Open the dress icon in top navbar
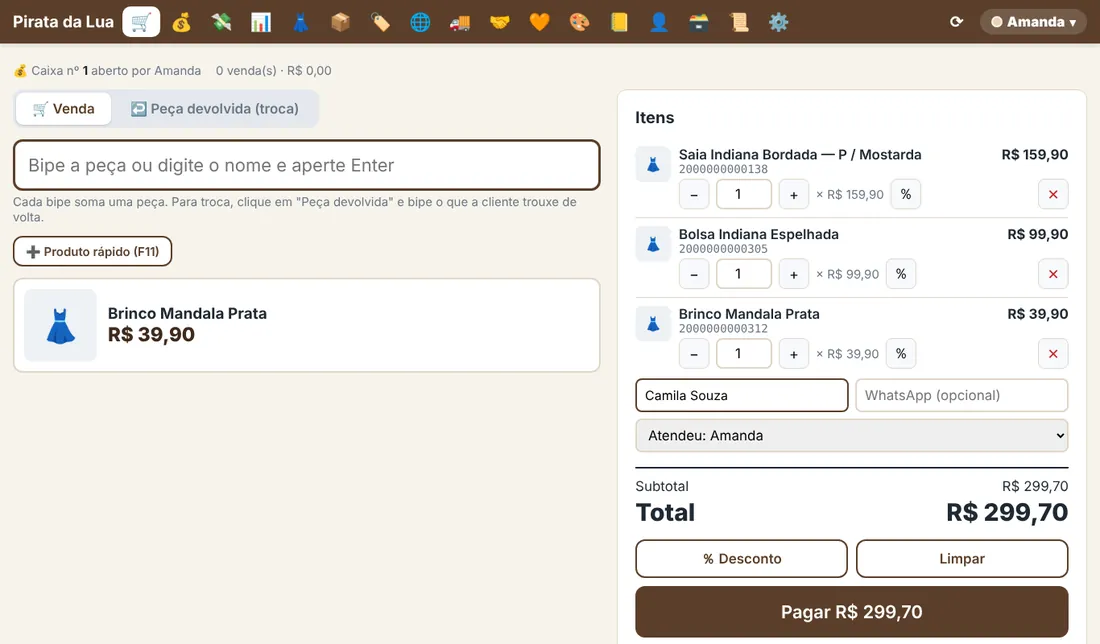 300,22
